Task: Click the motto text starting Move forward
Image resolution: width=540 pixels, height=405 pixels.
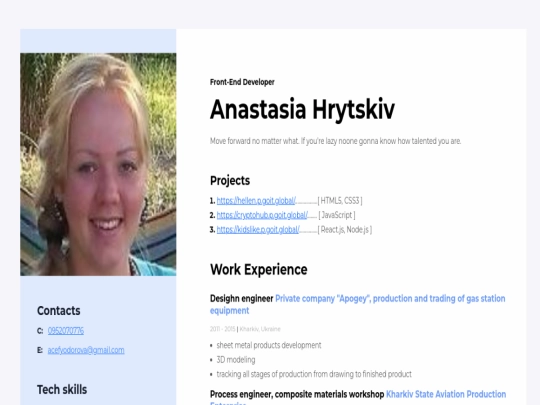Action: click(x=335, y=141)
